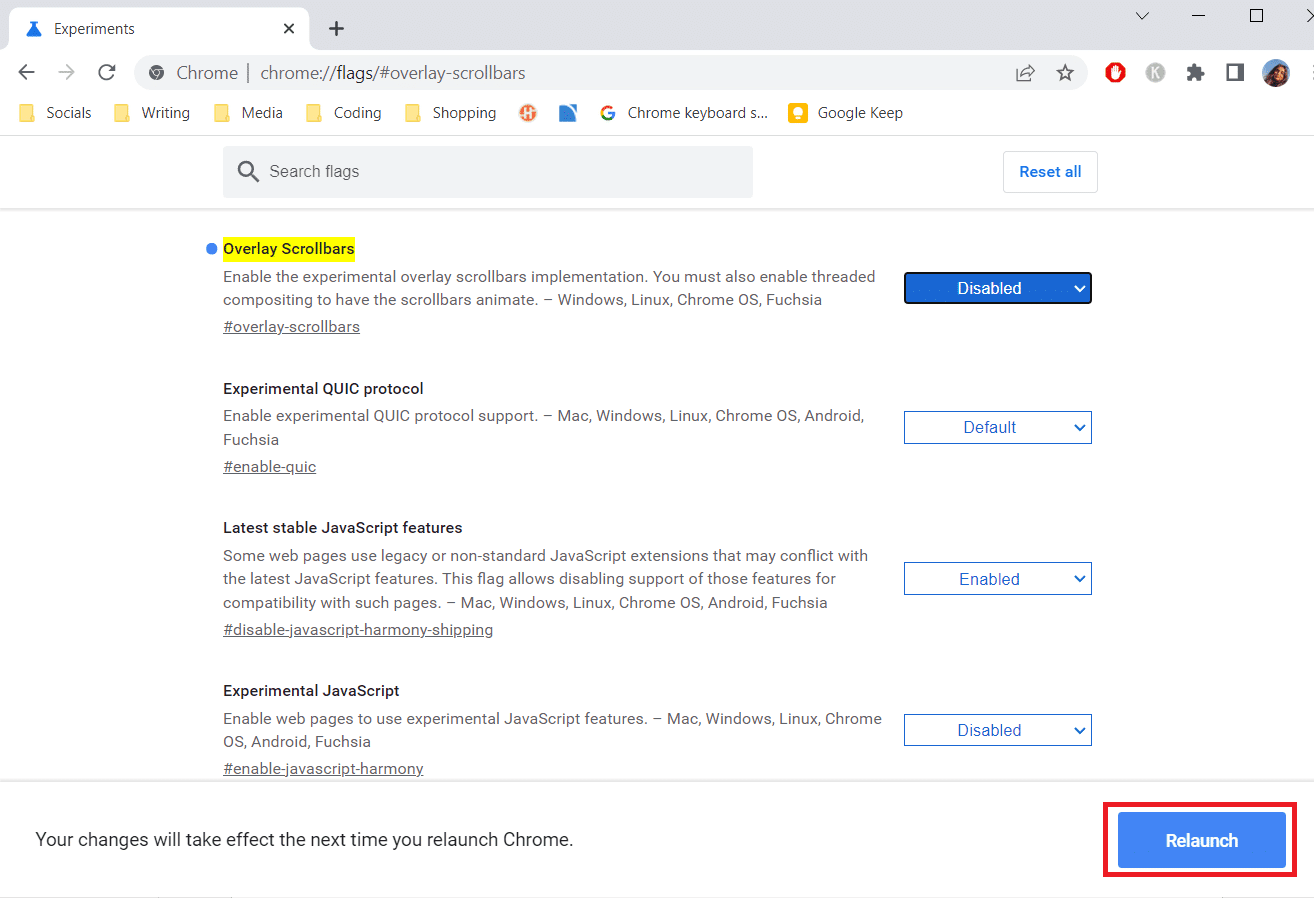Click the Latest stable JavaScript features heading
This screenshot has width=1314, height=898.
pos(342,527)
